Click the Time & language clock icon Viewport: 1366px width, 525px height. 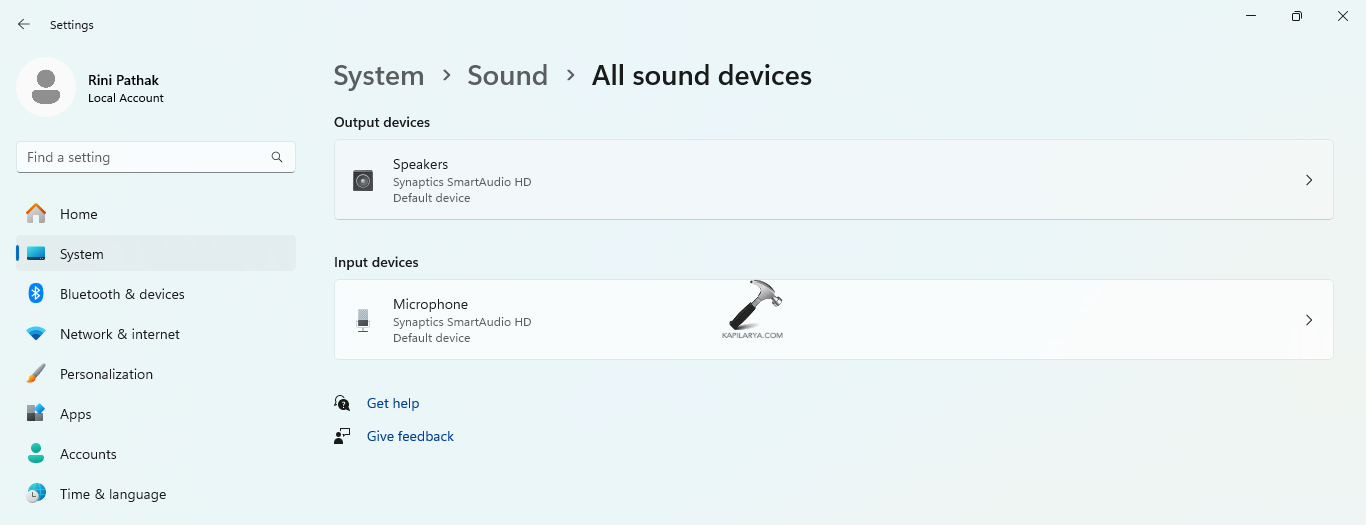36,494
